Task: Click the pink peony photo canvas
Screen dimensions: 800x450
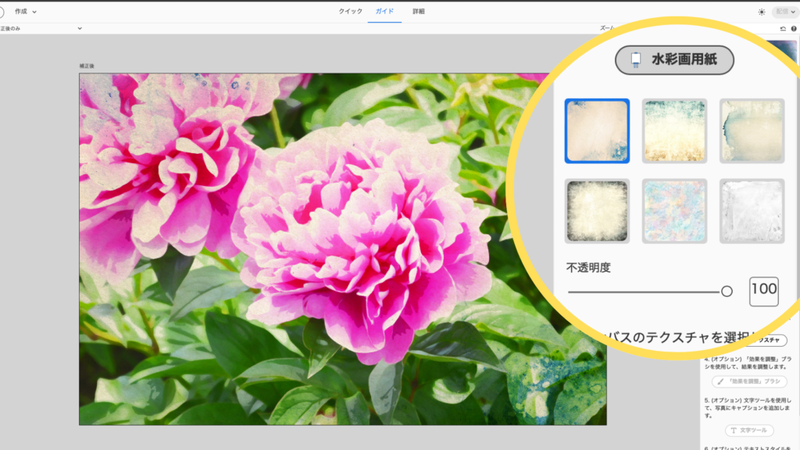Action: [343, 249]
